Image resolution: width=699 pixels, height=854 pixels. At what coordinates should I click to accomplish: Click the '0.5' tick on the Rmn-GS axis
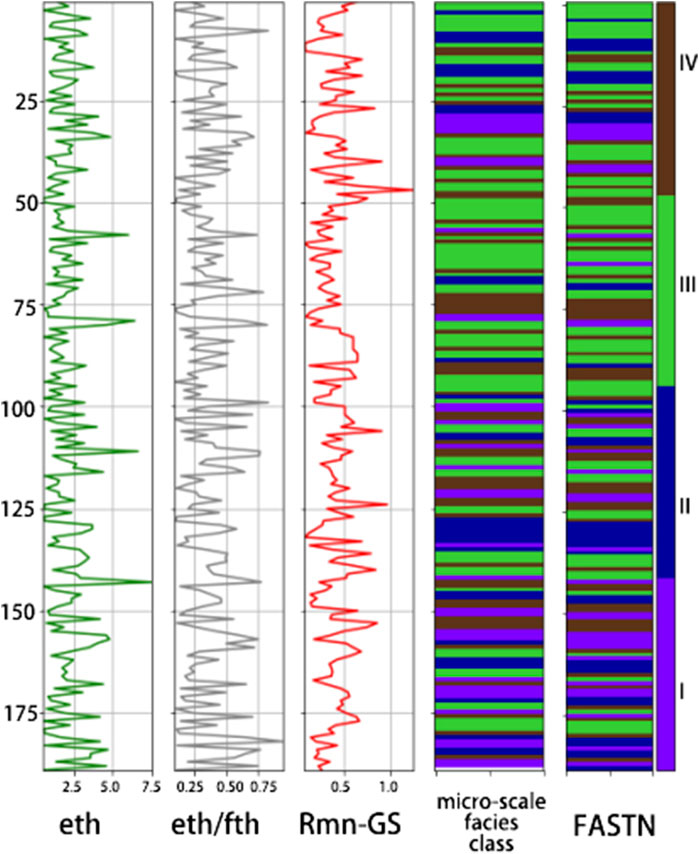click(341, 786)
